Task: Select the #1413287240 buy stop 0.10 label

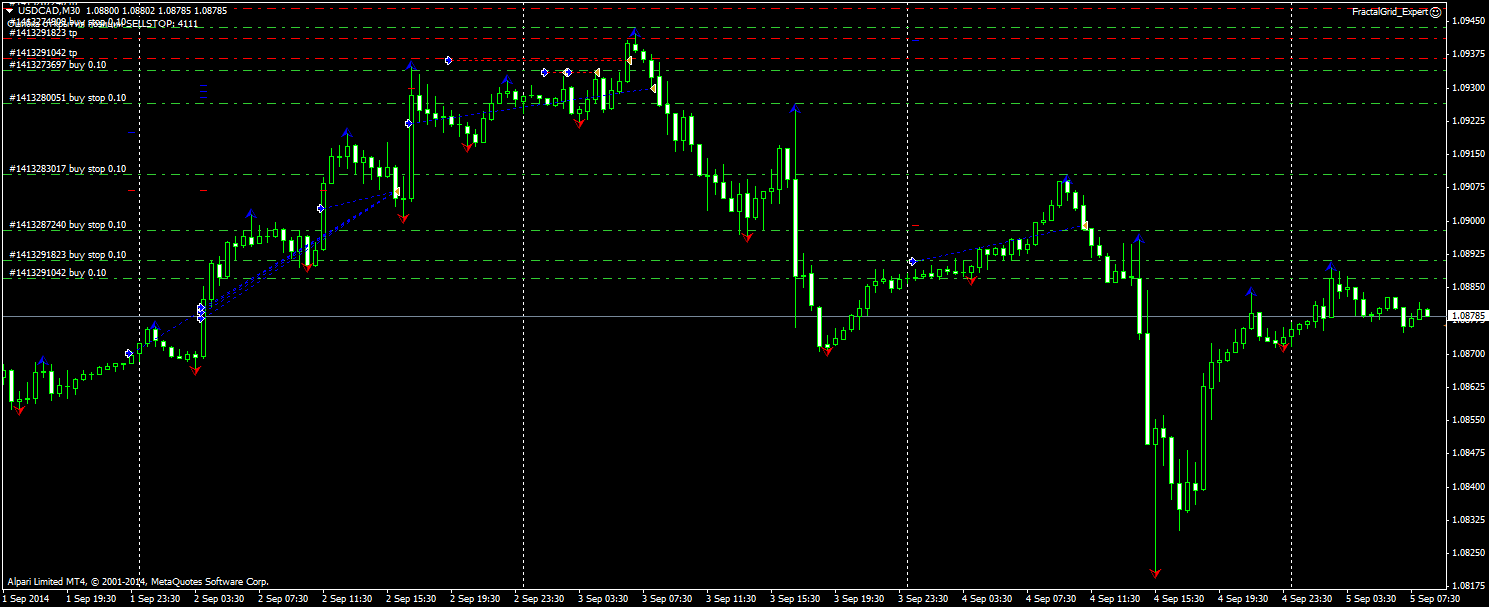Action: click(68, 225)
